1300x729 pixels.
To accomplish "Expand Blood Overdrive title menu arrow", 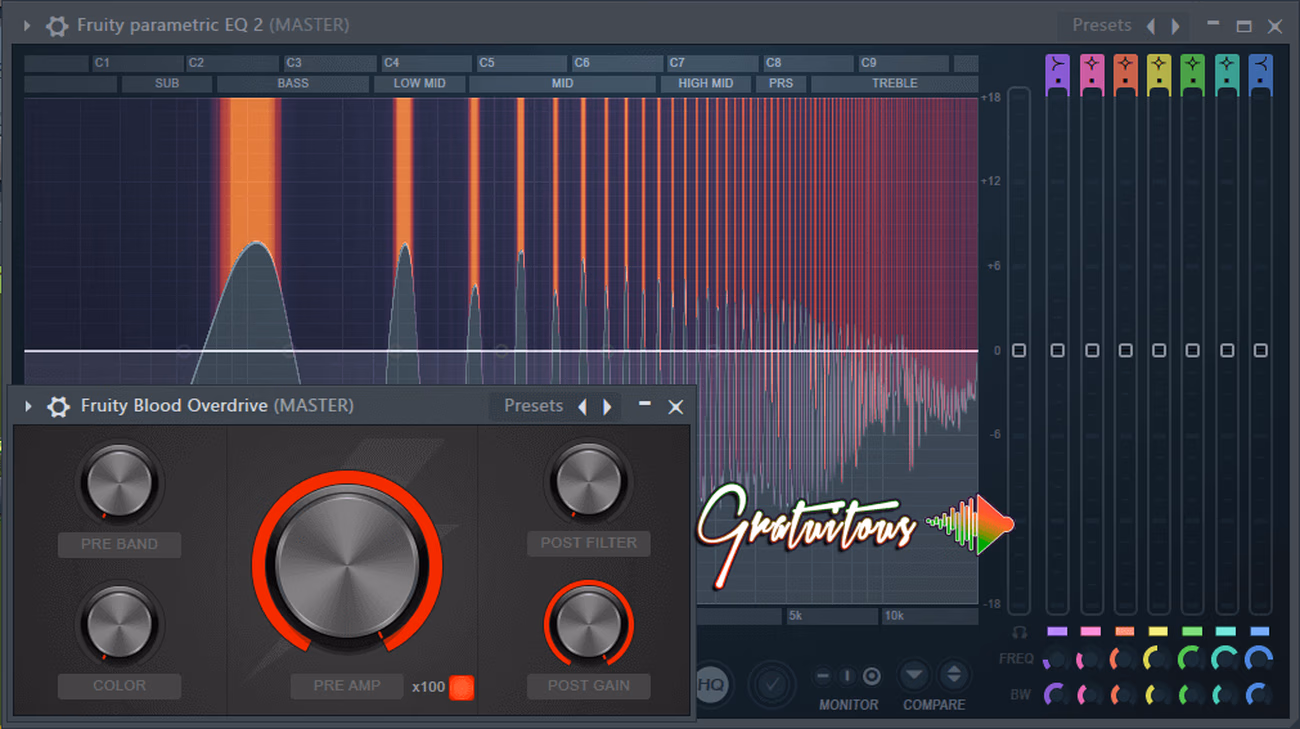I will click(x=28, y=406).
